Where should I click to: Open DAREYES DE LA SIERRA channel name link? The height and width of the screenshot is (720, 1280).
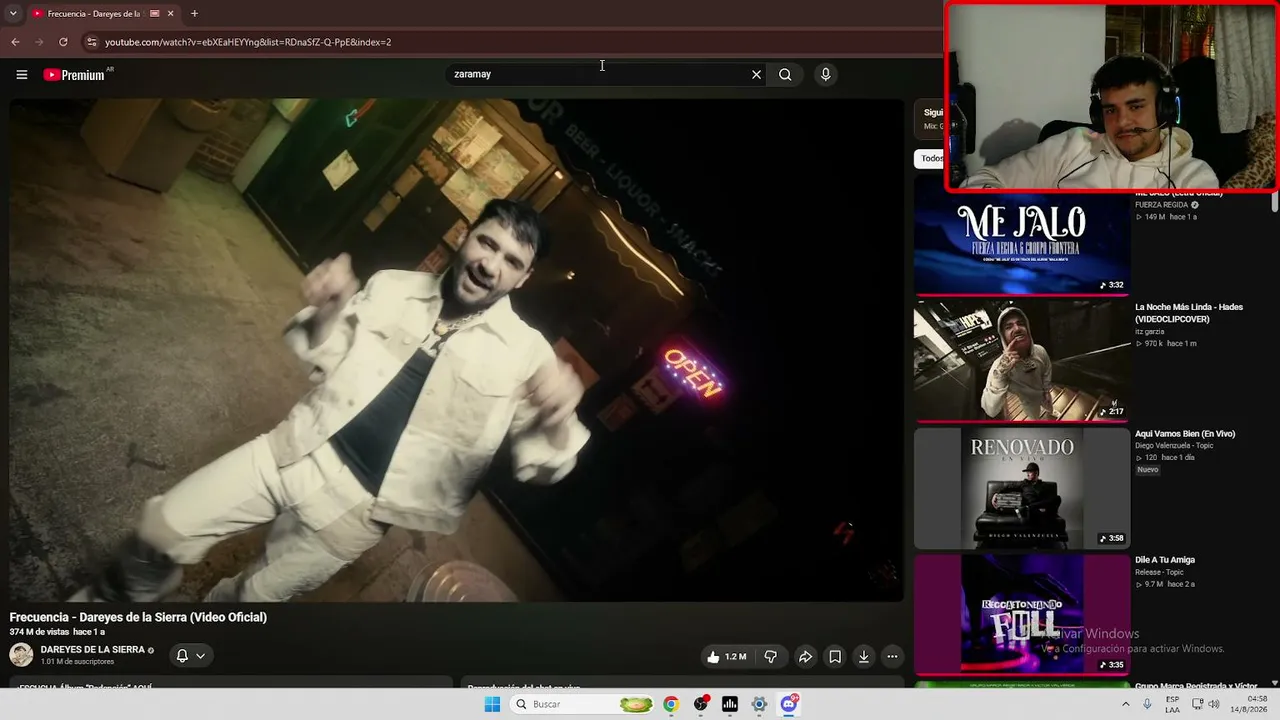click(93, 650)
